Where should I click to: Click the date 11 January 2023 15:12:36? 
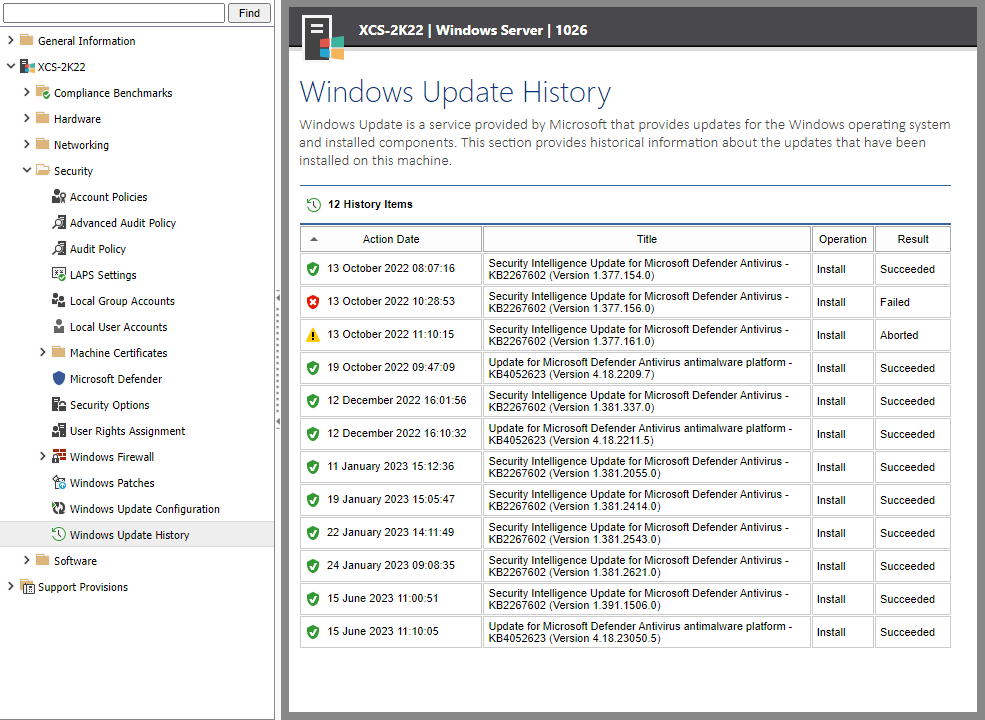pyautogui.click(x=390, y=466)
